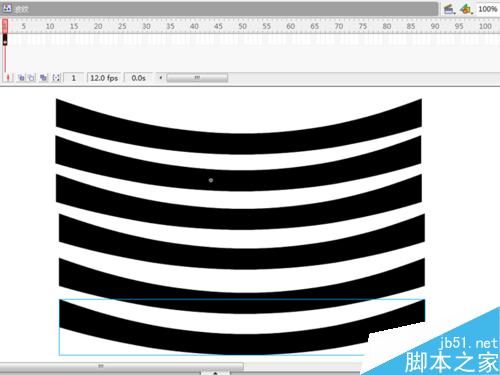Viewport: 500px width, 375px height.
Task: Click the 0.0s elapsed time readout
Action: 138,78
